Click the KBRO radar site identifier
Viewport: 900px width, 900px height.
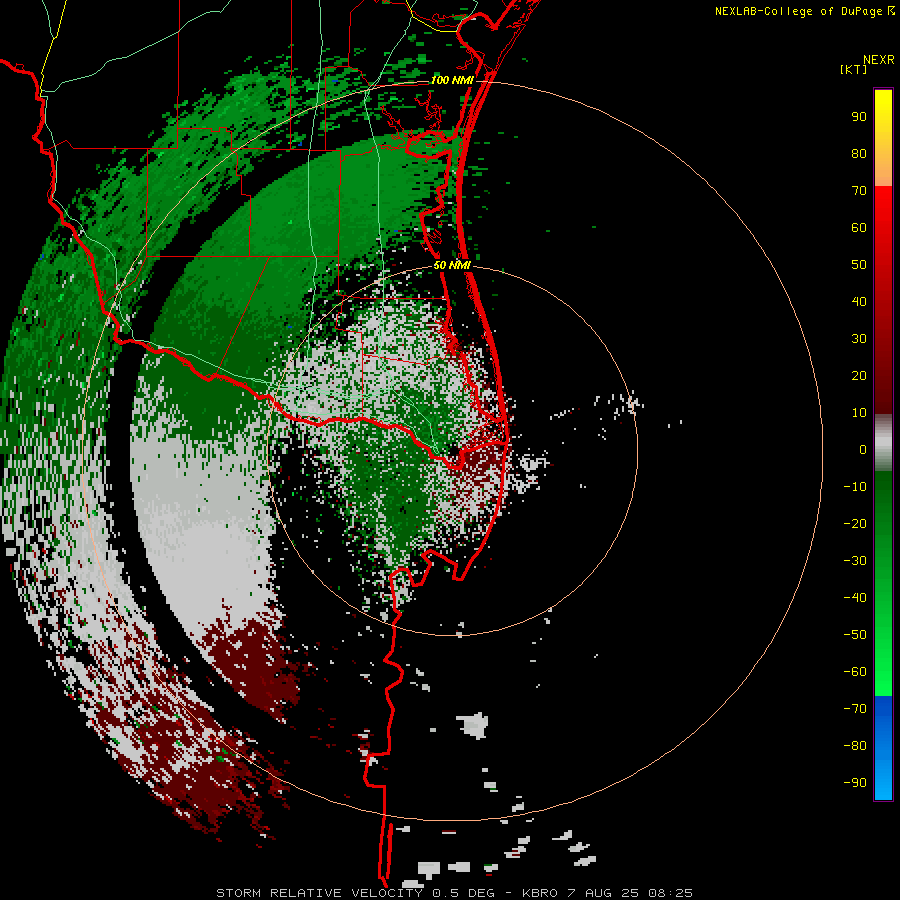pyautogui.click(x=540, y=893)
